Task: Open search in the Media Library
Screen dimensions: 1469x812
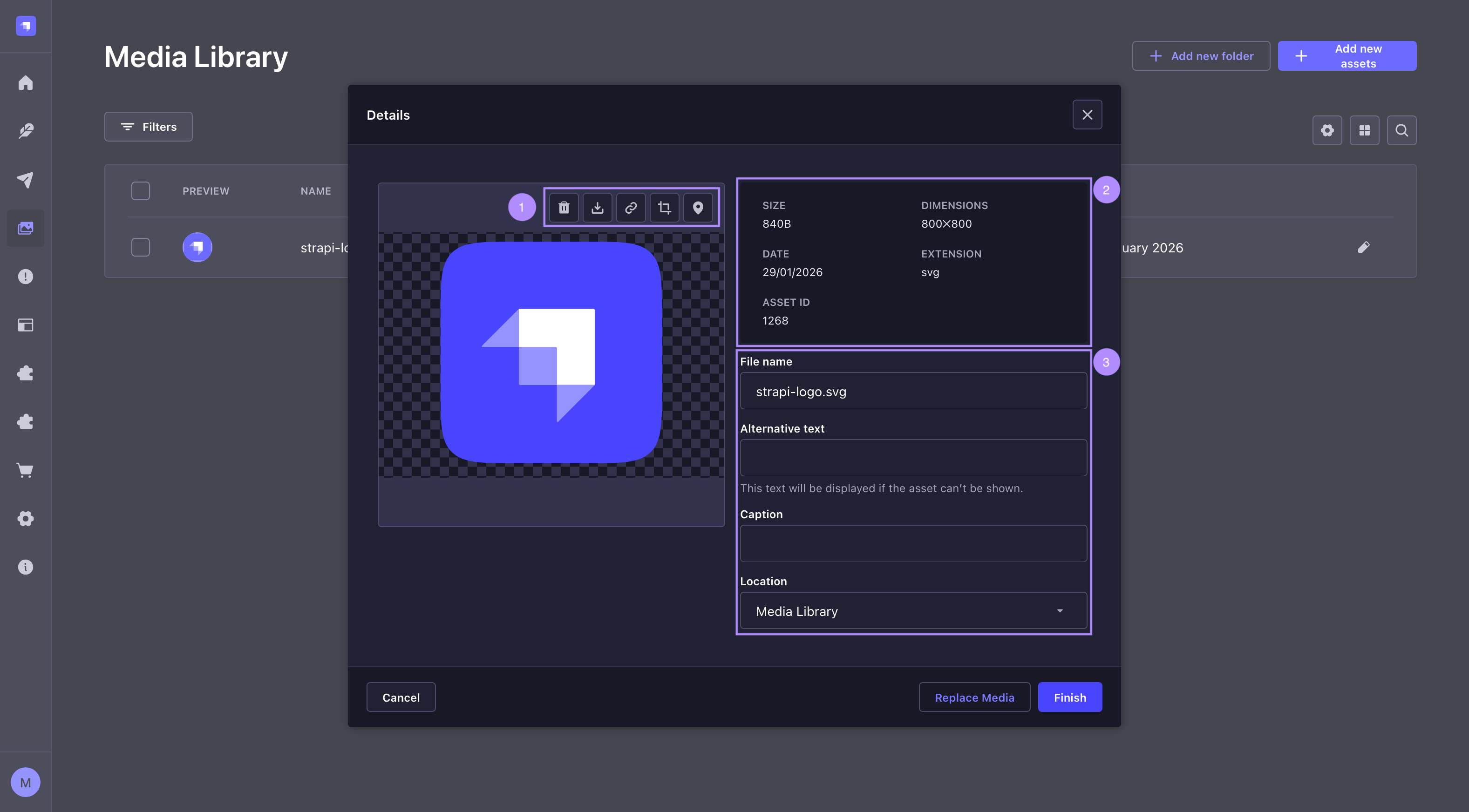Action: coord(1402,130)
